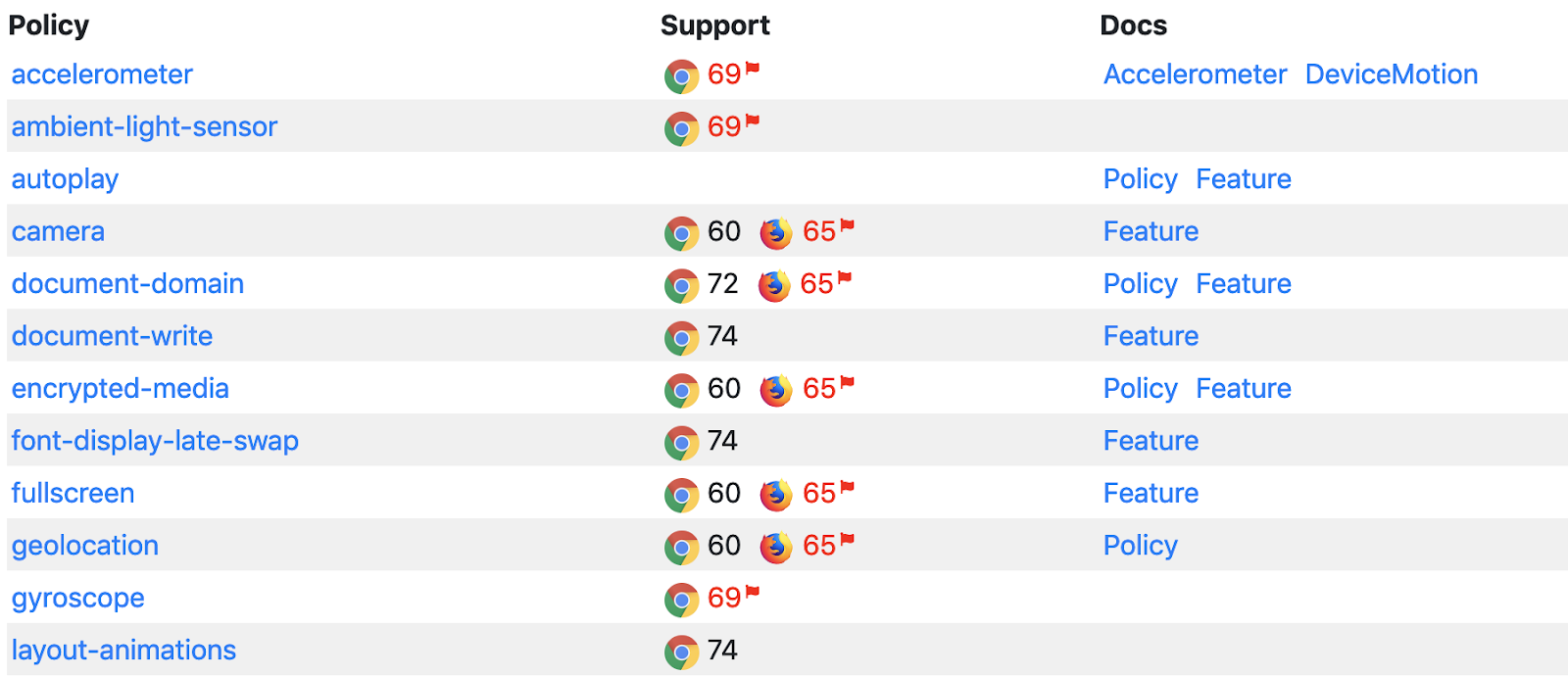Open the Accelerometer docs link
The width and height of the screenshot is (1568, 677).
1195,74
